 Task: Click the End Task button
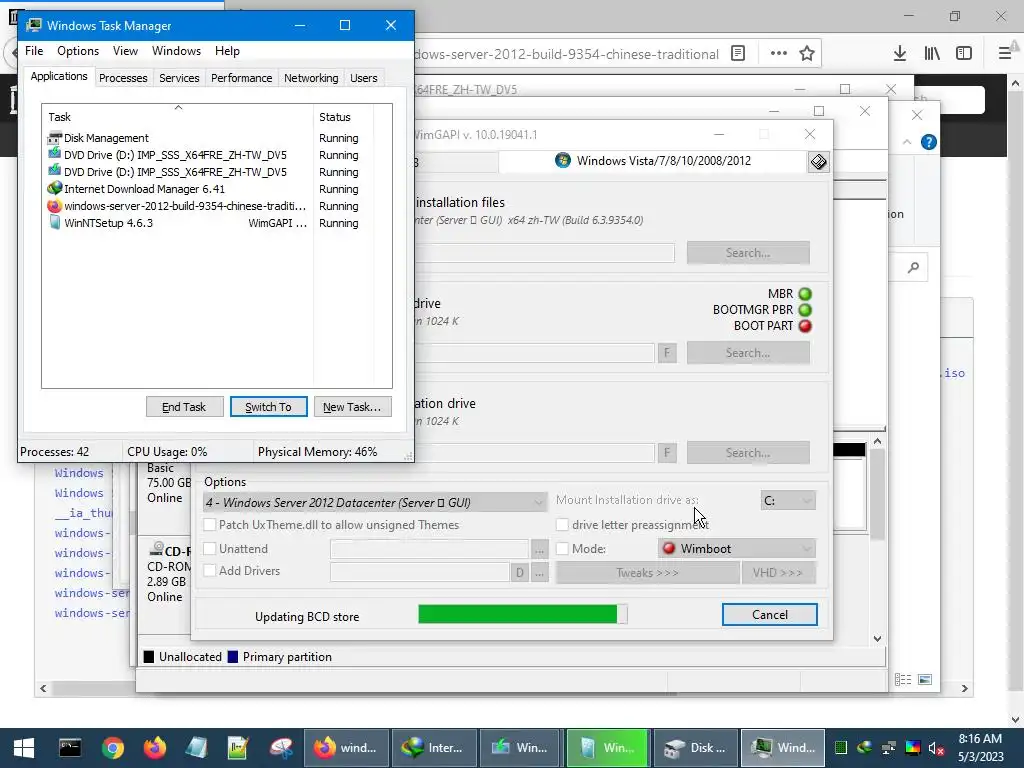click(184, 407)
